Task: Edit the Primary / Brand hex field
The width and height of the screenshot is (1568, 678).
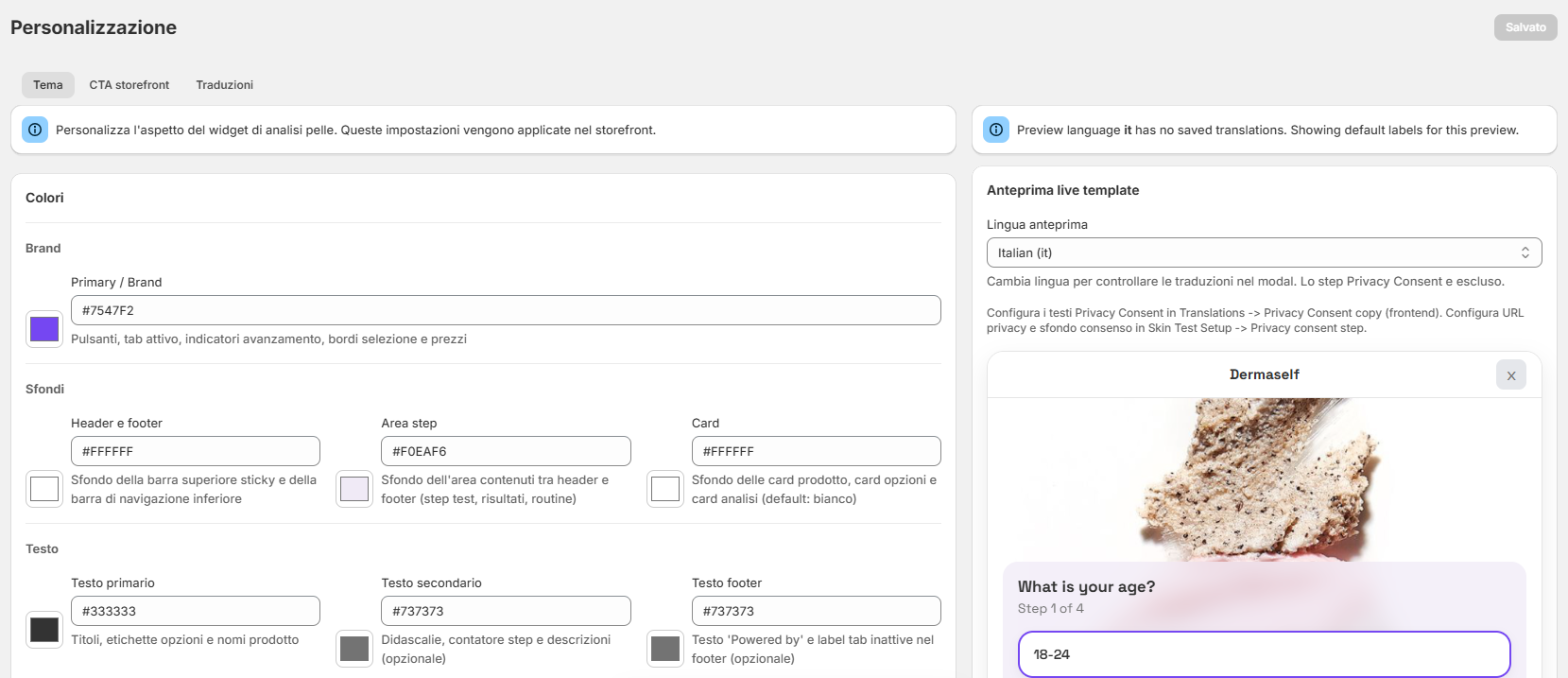Action: coord(506,310)
